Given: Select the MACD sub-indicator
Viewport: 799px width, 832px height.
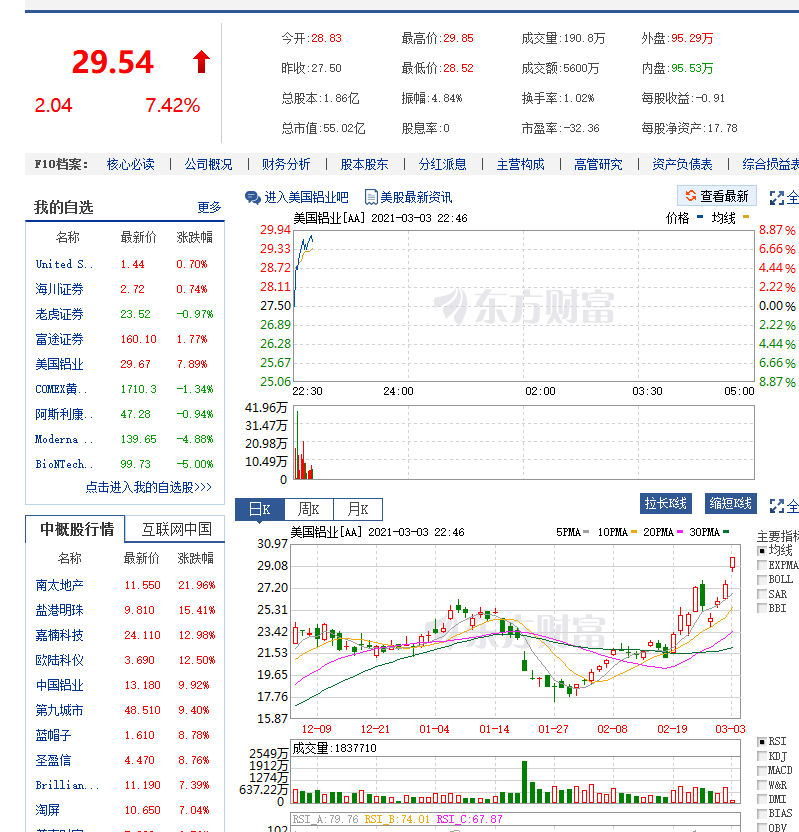Looking at the screenshot, I should [x=762, y=770].
